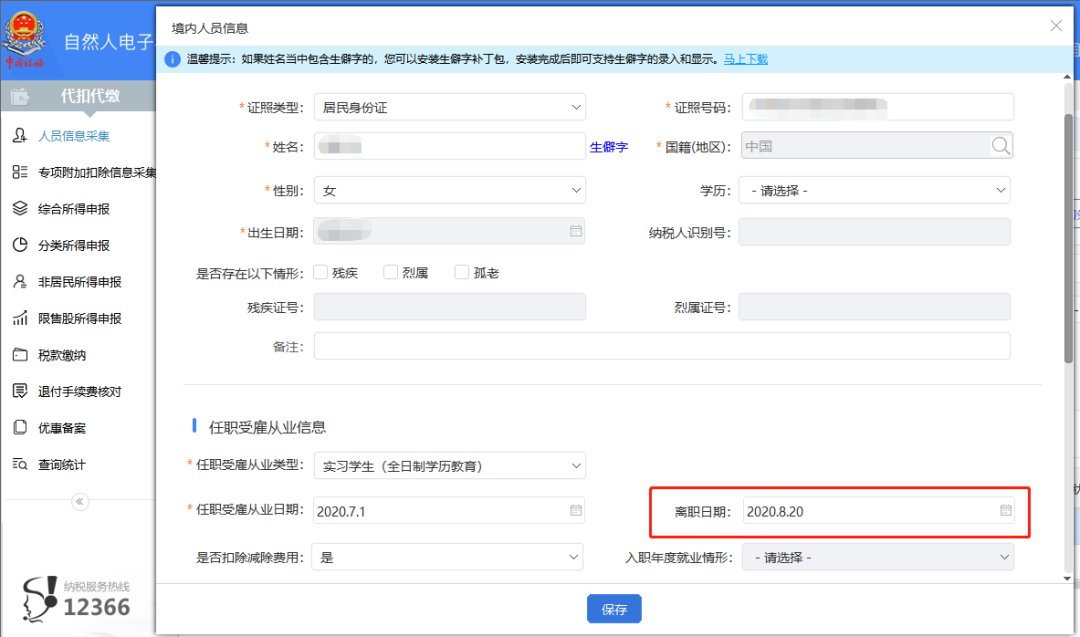Click the search icon in 国籍(地区) field
The height and width of the screenshot is (637, 1080).
tap(1001, 146)
